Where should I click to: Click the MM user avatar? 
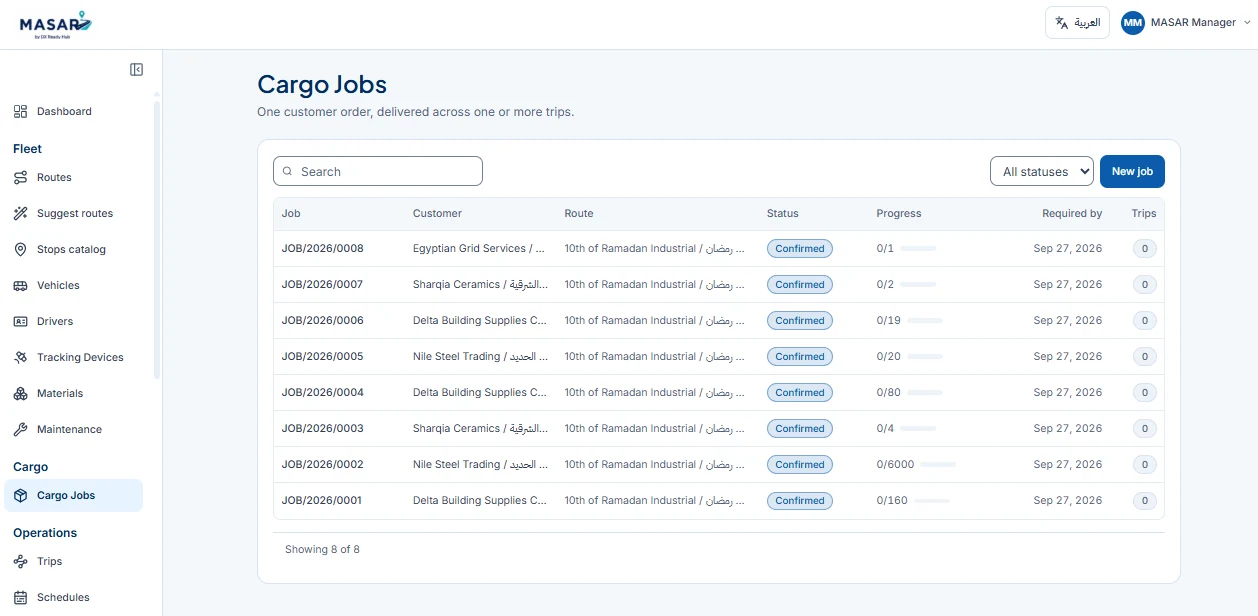(1133, 23)
